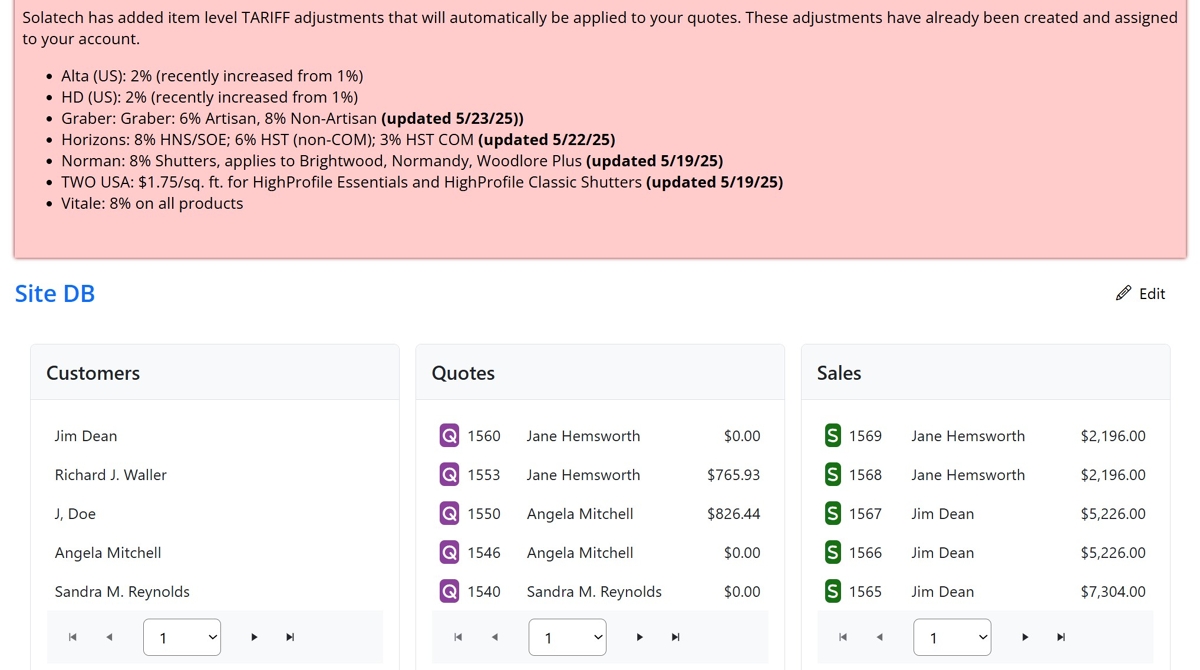Click the Quotes panel header
The image size is (1200, 670).
click(x=600, y=373)
